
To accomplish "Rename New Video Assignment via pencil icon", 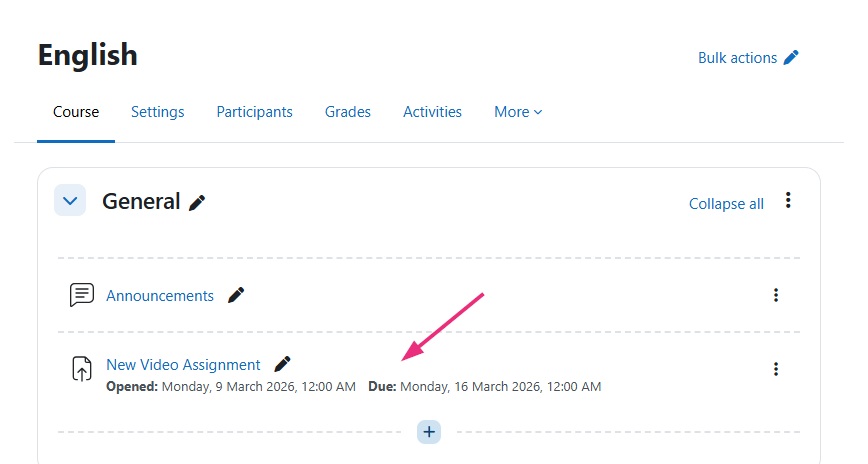I will click(282, 364).
